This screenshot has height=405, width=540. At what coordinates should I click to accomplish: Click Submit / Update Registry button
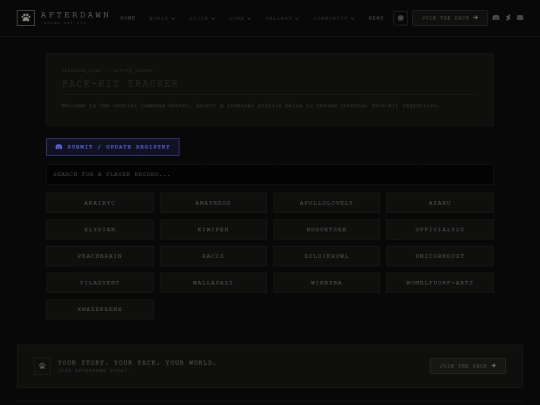(113, 147)
